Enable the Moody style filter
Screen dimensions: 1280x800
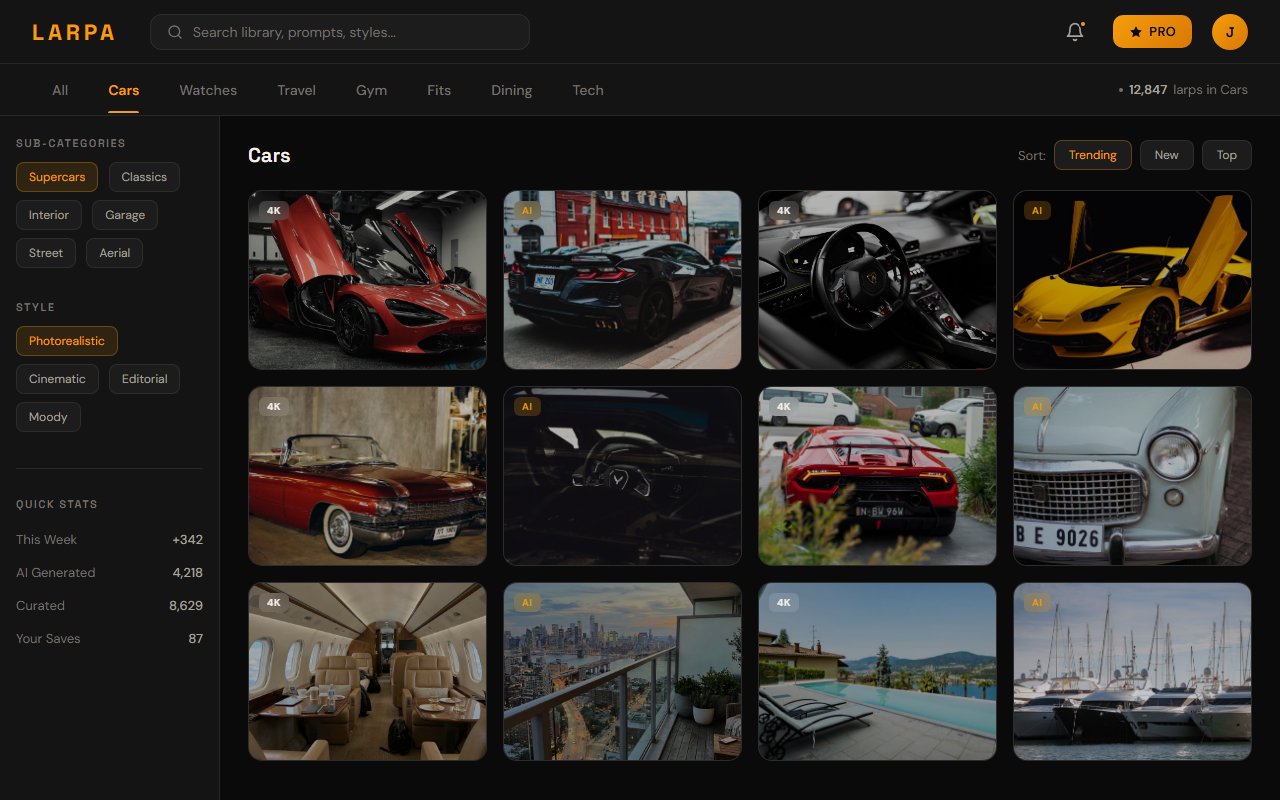48,416
